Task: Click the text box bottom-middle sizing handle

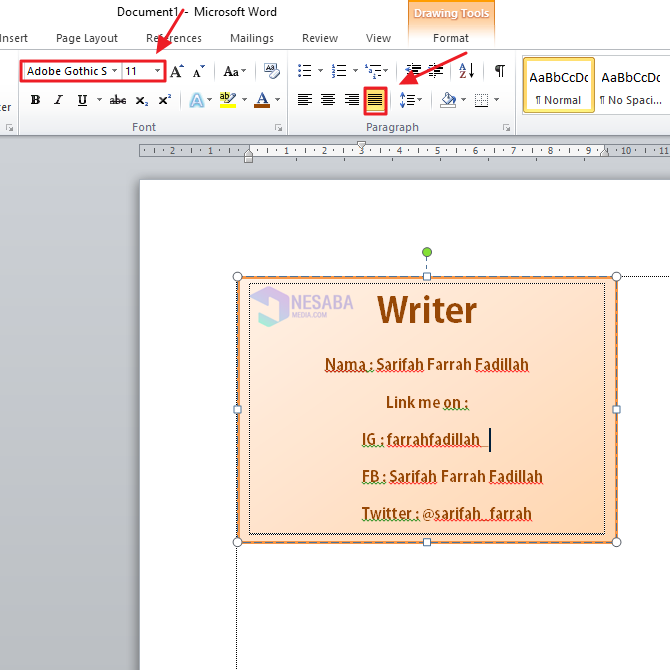Action: click(426, 542)
